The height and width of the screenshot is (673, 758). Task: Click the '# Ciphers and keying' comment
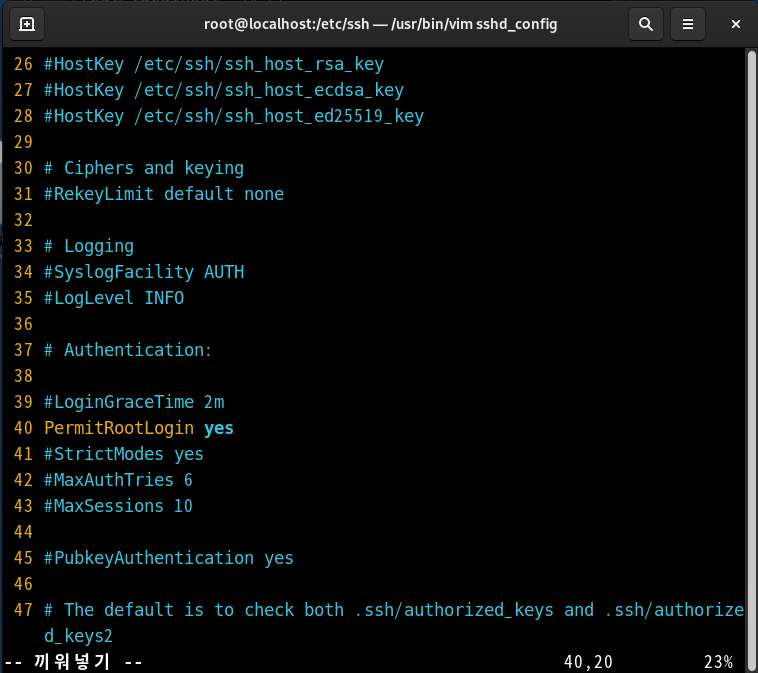coord(144,168)
